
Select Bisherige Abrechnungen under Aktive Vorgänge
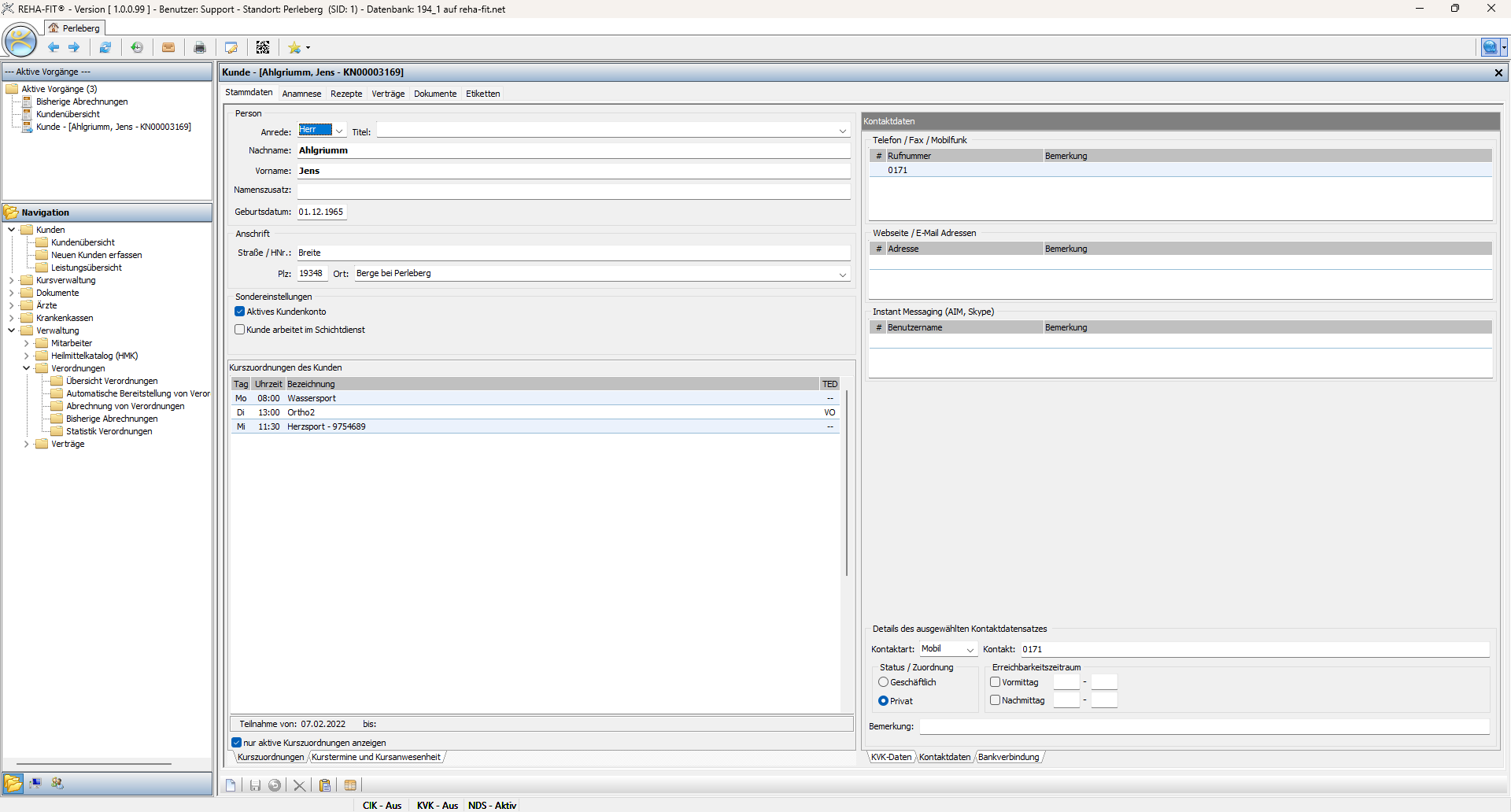pyautogui.click(x=82, y=101)
